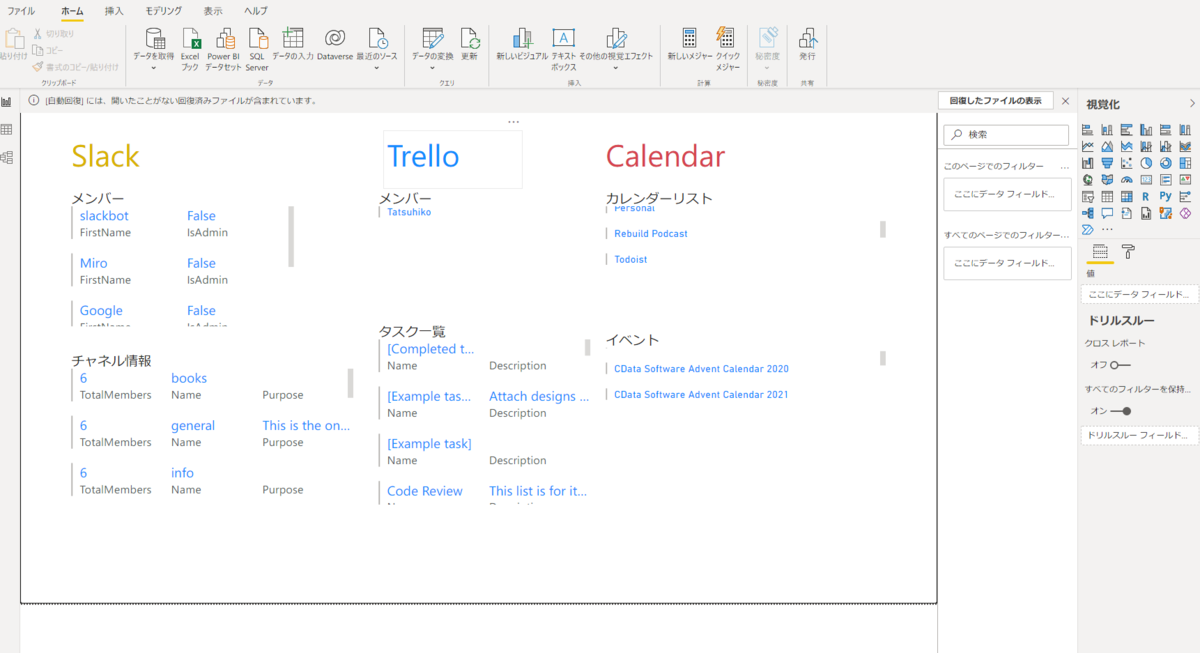Open the Modeling (モデリング) ribbon tab
Screen dimensions: 1200x653
pos(163,11)
